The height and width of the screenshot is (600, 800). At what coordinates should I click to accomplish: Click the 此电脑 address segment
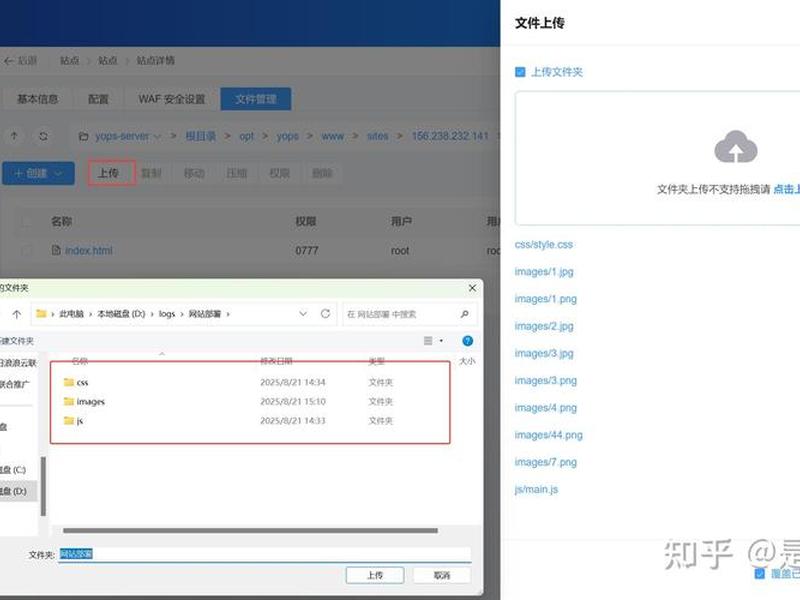[71, 314]
